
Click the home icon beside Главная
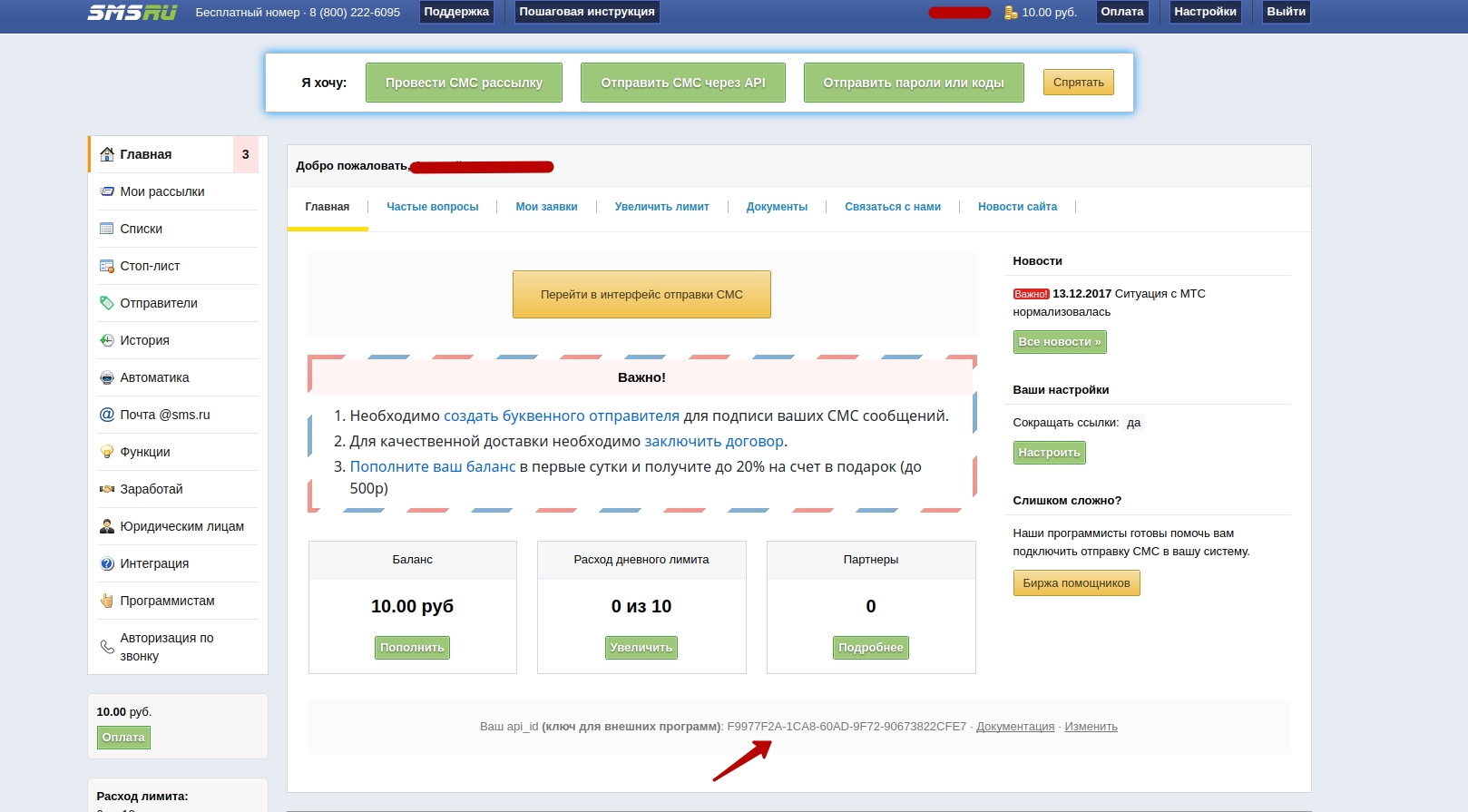pos(107,154)
